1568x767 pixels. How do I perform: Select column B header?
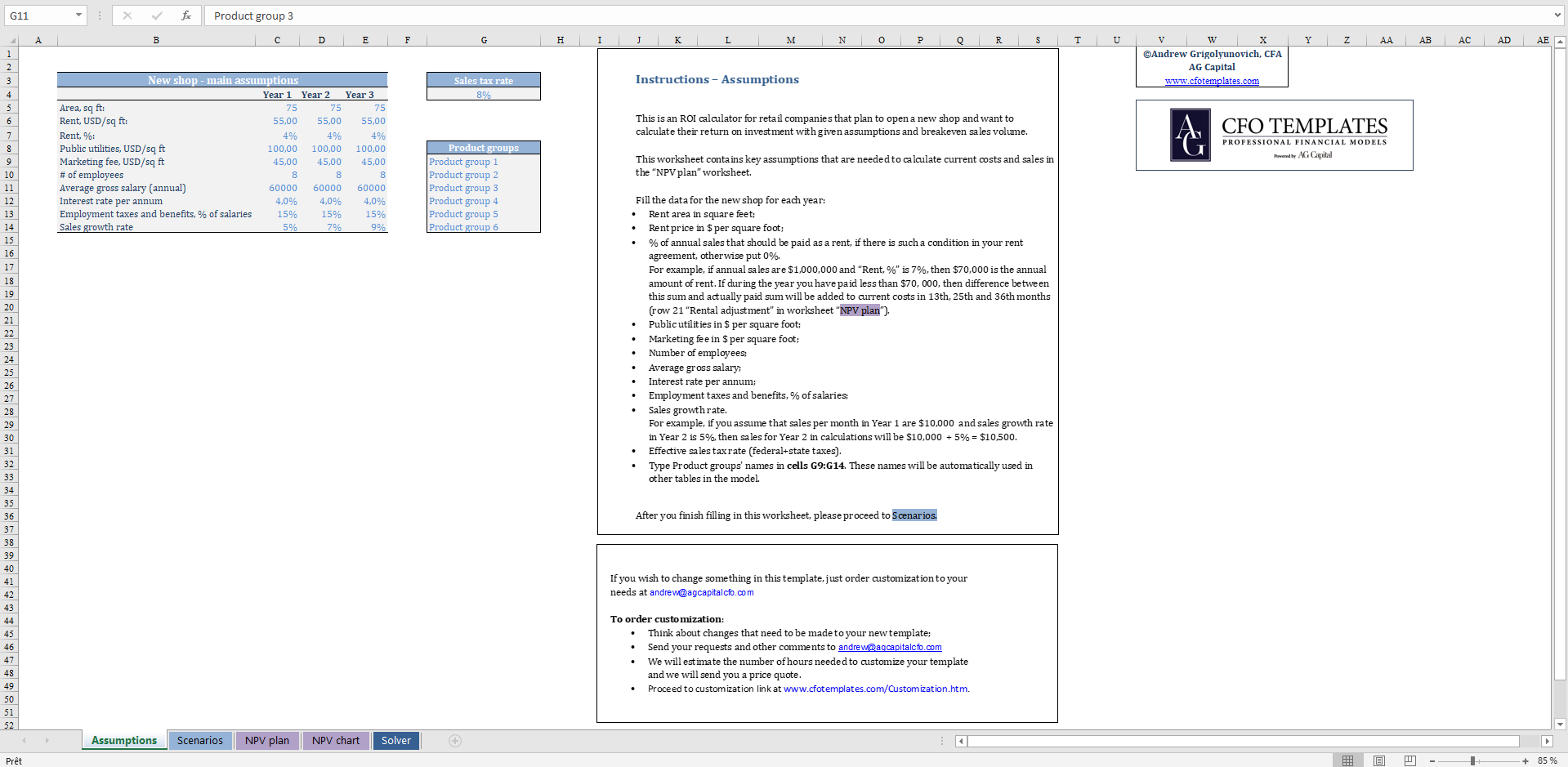point(156,40)
